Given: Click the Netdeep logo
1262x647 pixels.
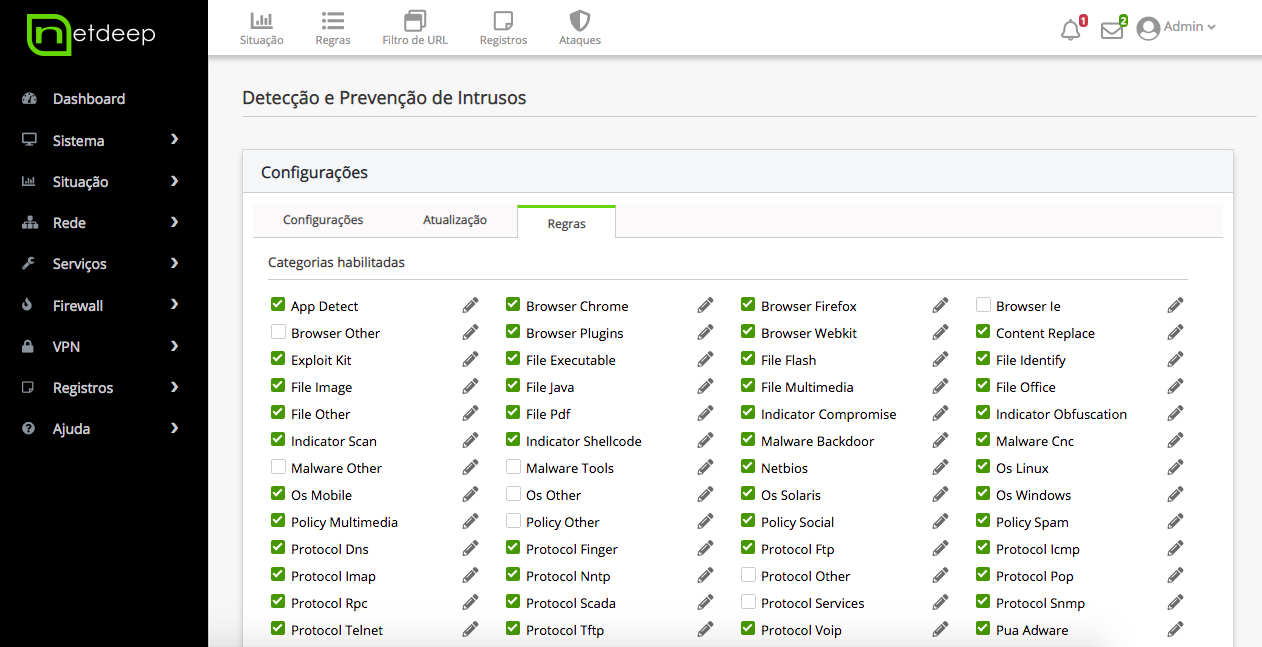Looking at the screenshot, I should point(91,35).
